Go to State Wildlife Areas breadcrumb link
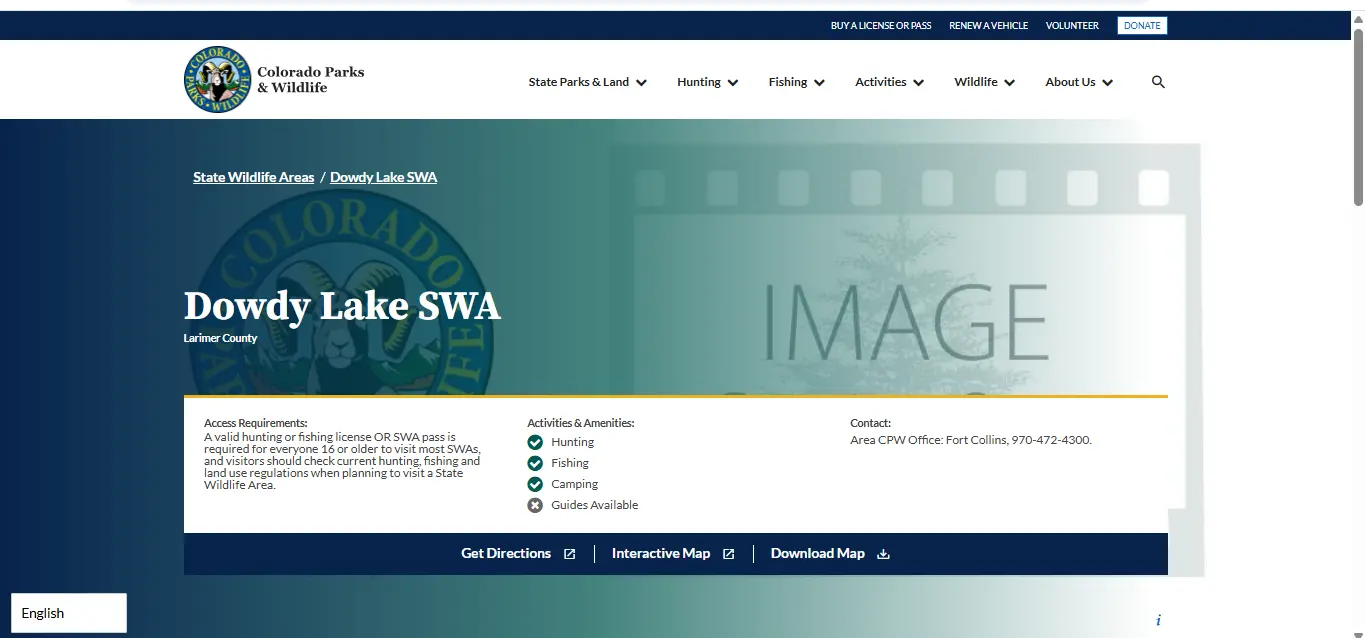The height and width of the screenshot is (638, 1365). (254, 177)
